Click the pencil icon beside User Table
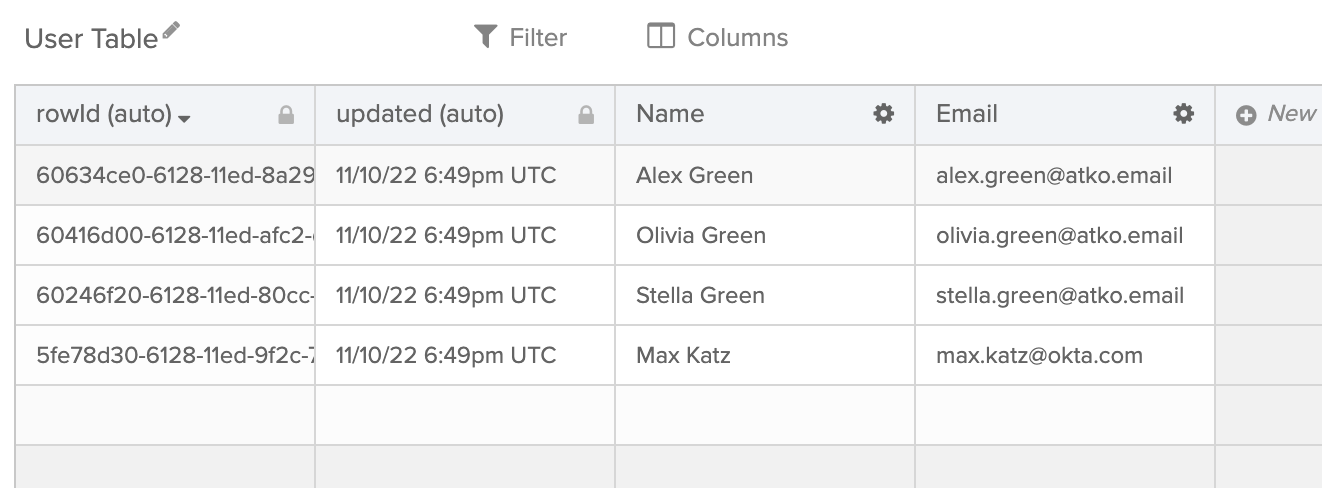 click(171, 31)
